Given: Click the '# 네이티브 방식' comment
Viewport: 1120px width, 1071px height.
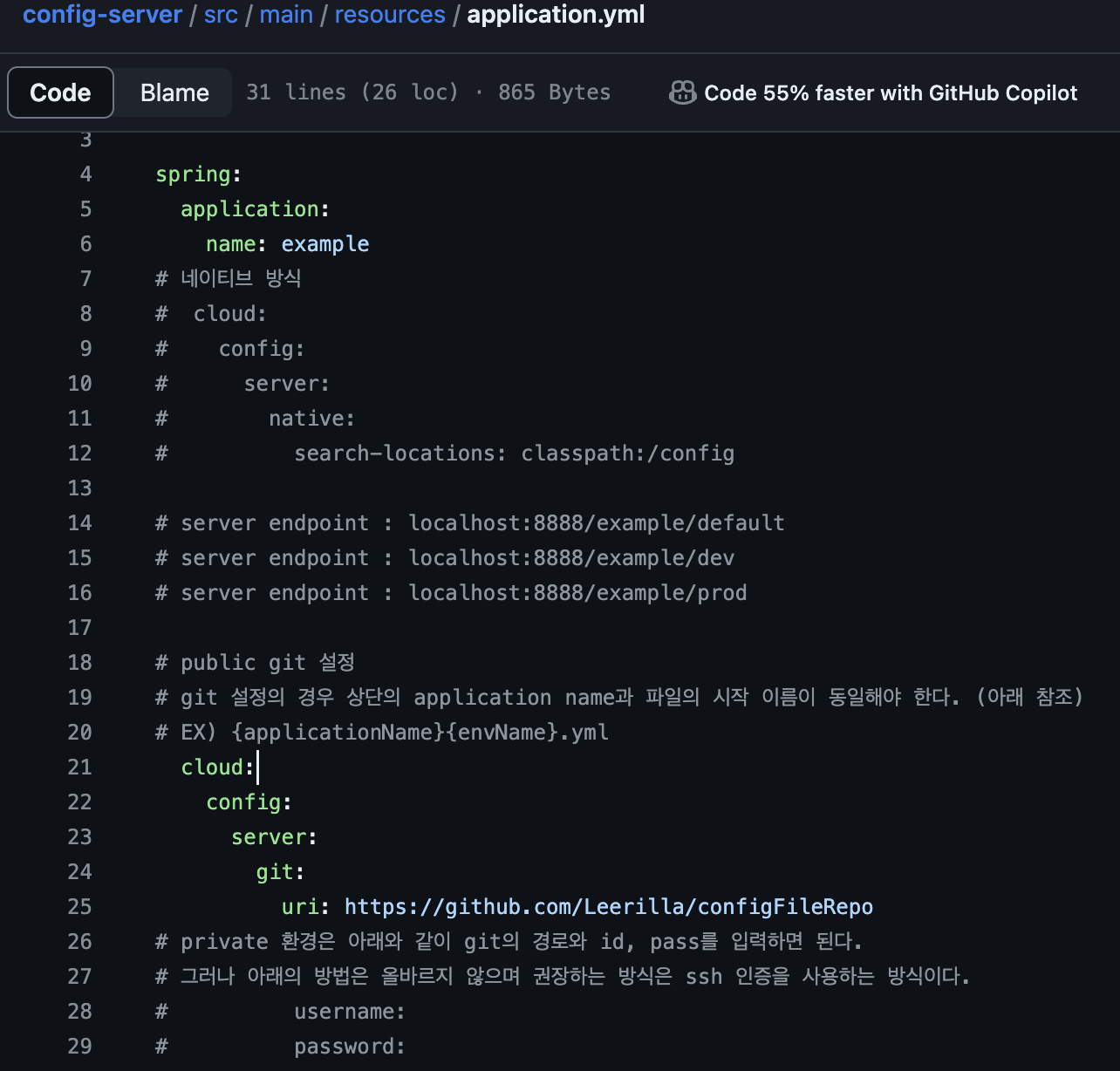Looking at the screenshot, I should (229, 279).
